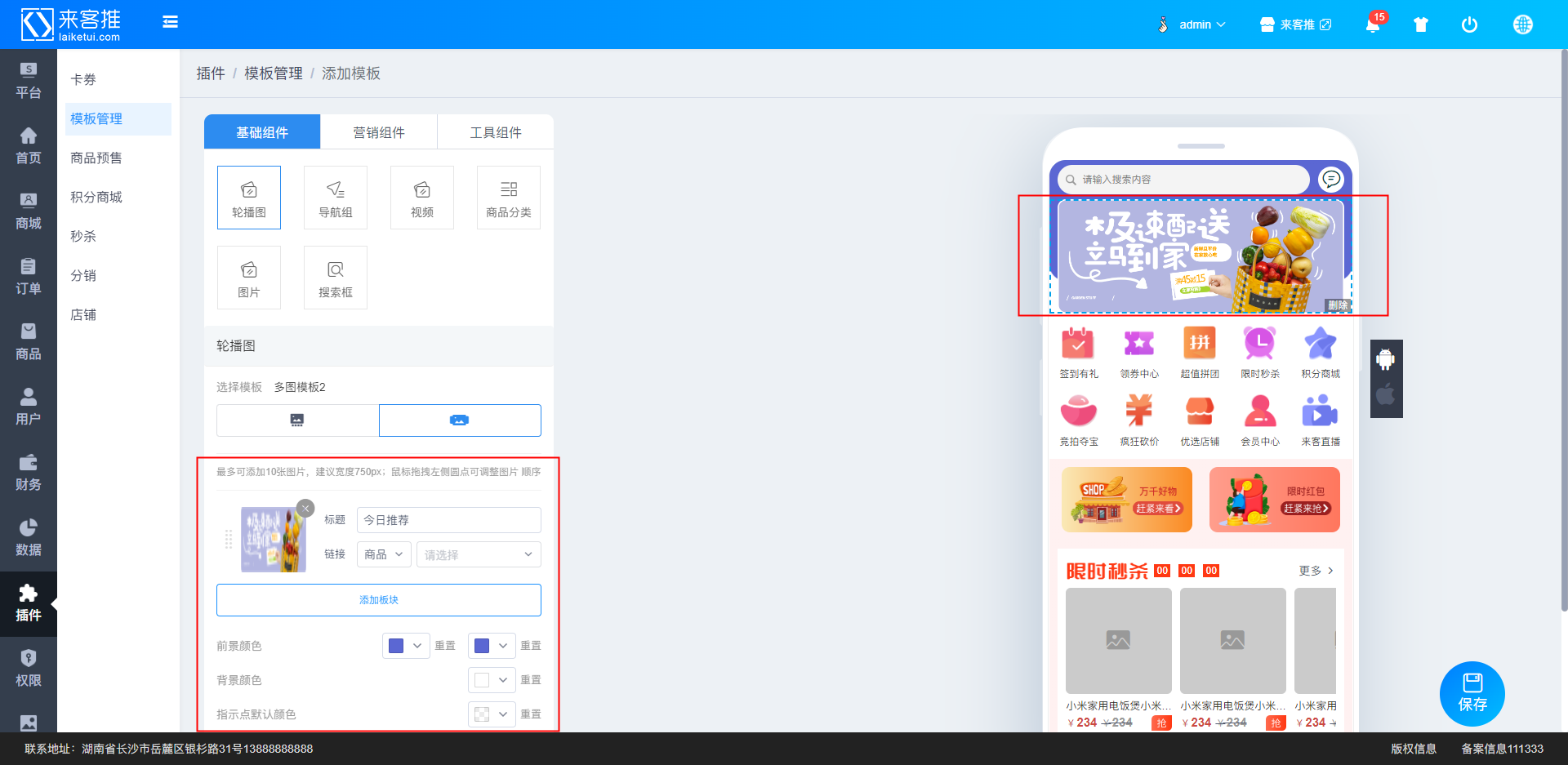Expand 背景颜色 color picker
1568x765 pixels.
(x=492, y=680)
